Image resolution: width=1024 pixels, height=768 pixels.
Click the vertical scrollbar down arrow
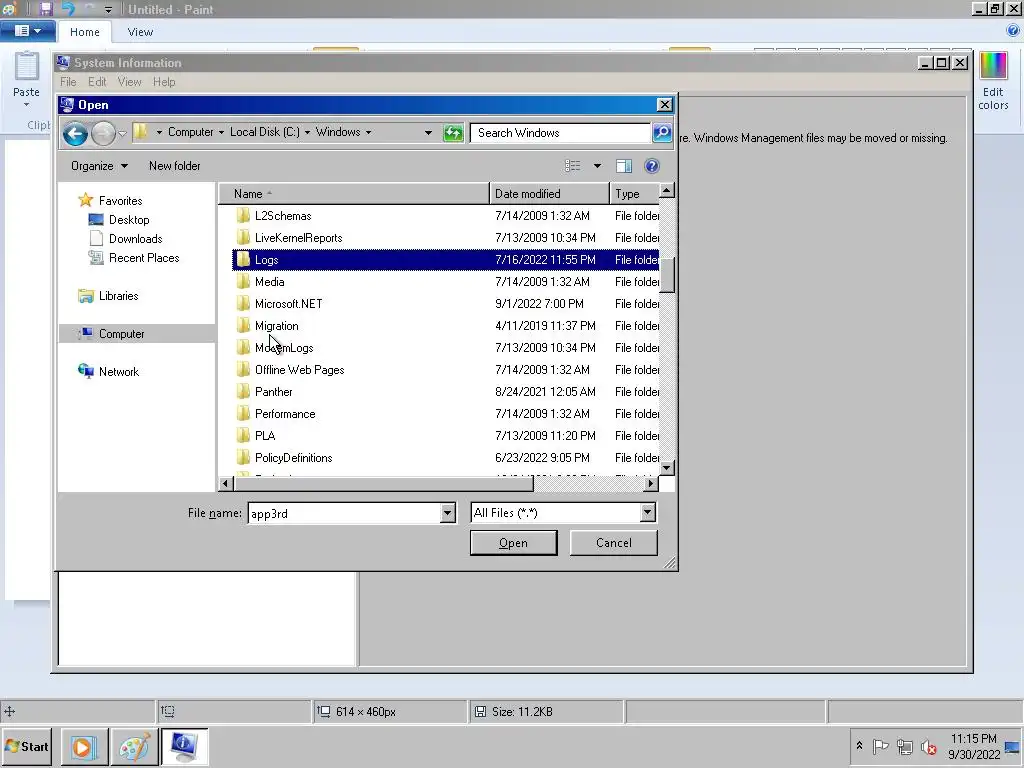pos(667,468)
